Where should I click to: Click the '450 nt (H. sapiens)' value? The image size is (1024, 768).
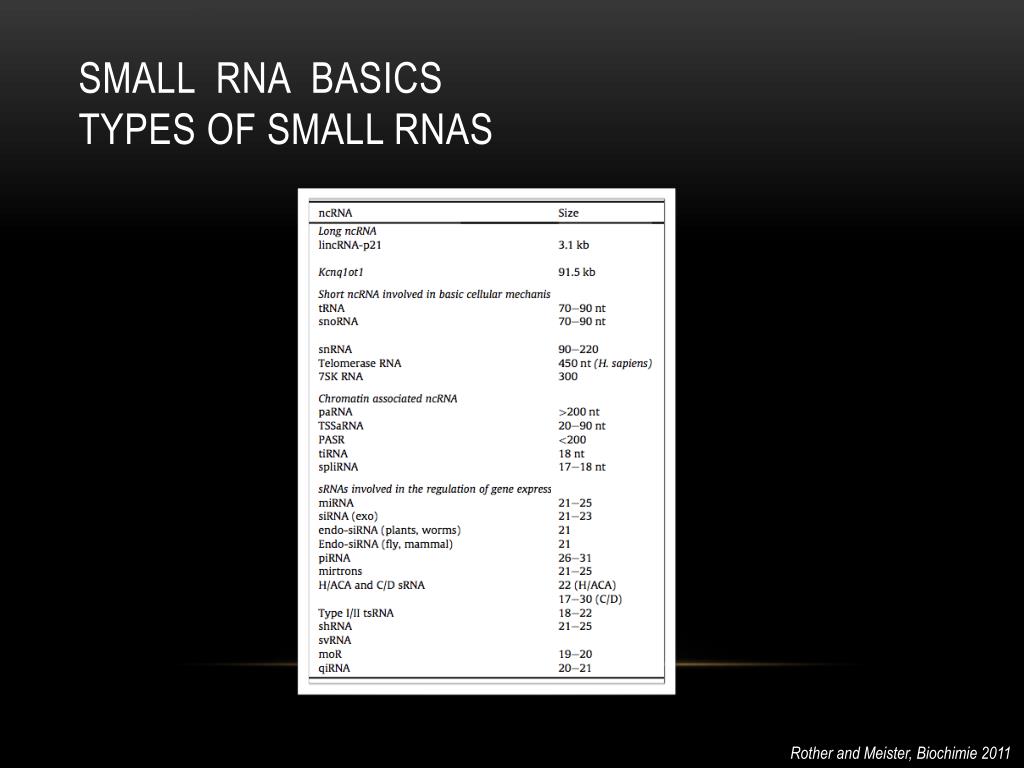pyautogui.click(x=605, y=363)
